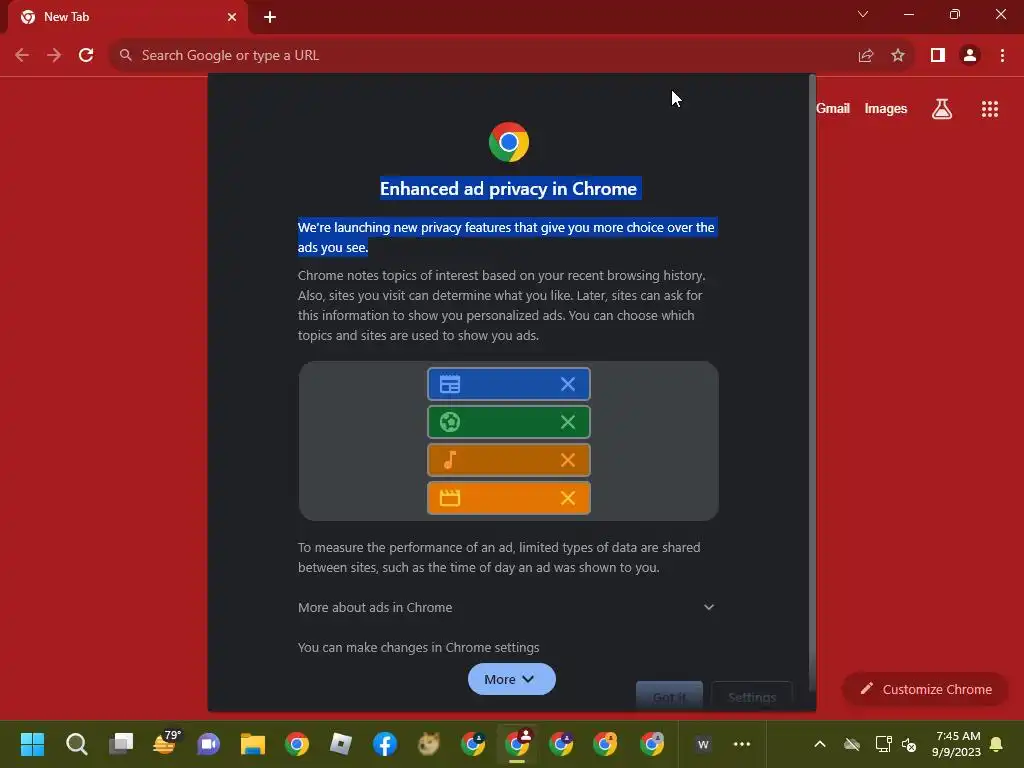Expand More about ads in Chrome
Screen dimensions: 1024x768
click(507, 607)
